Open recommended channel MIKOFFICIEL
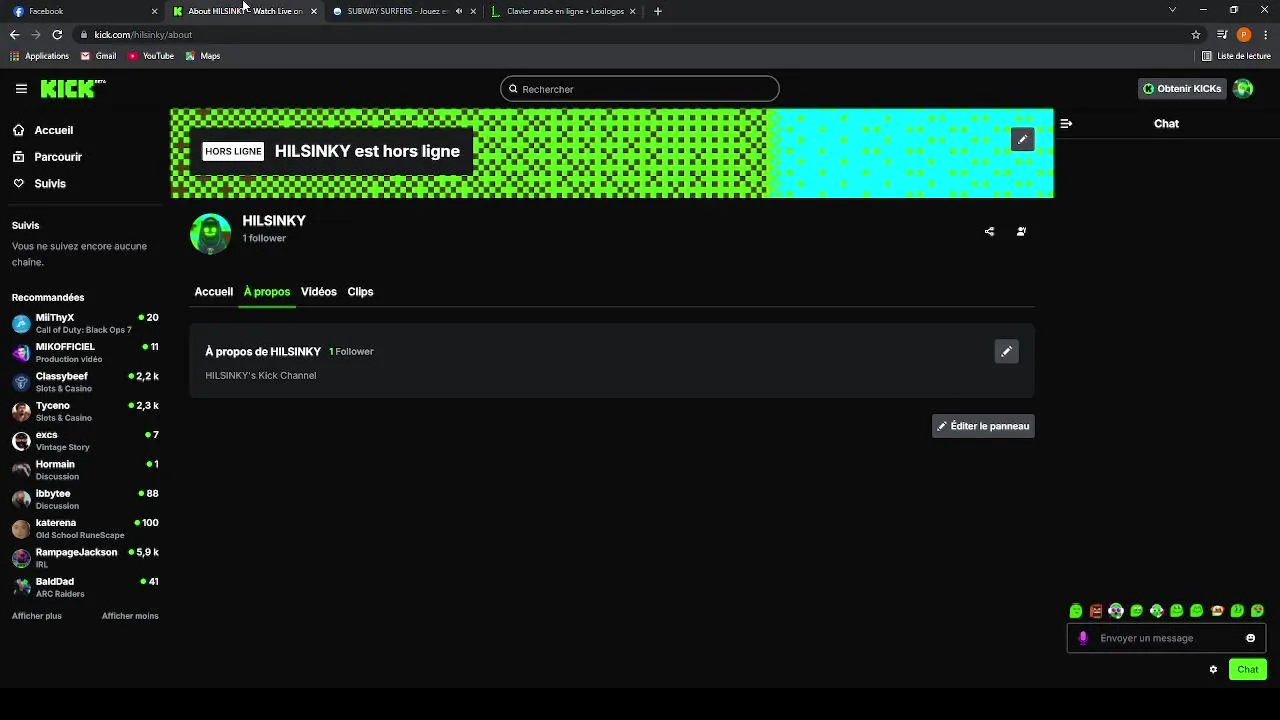The height and width of the screenshot is (720, 1280). tap(85, 352)
